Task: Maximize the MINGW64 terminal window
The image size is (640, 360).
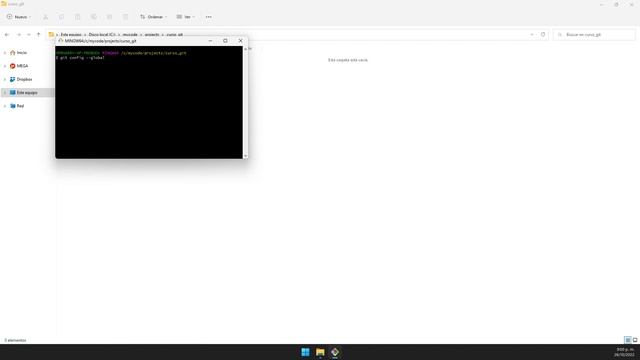Action: 225,41
